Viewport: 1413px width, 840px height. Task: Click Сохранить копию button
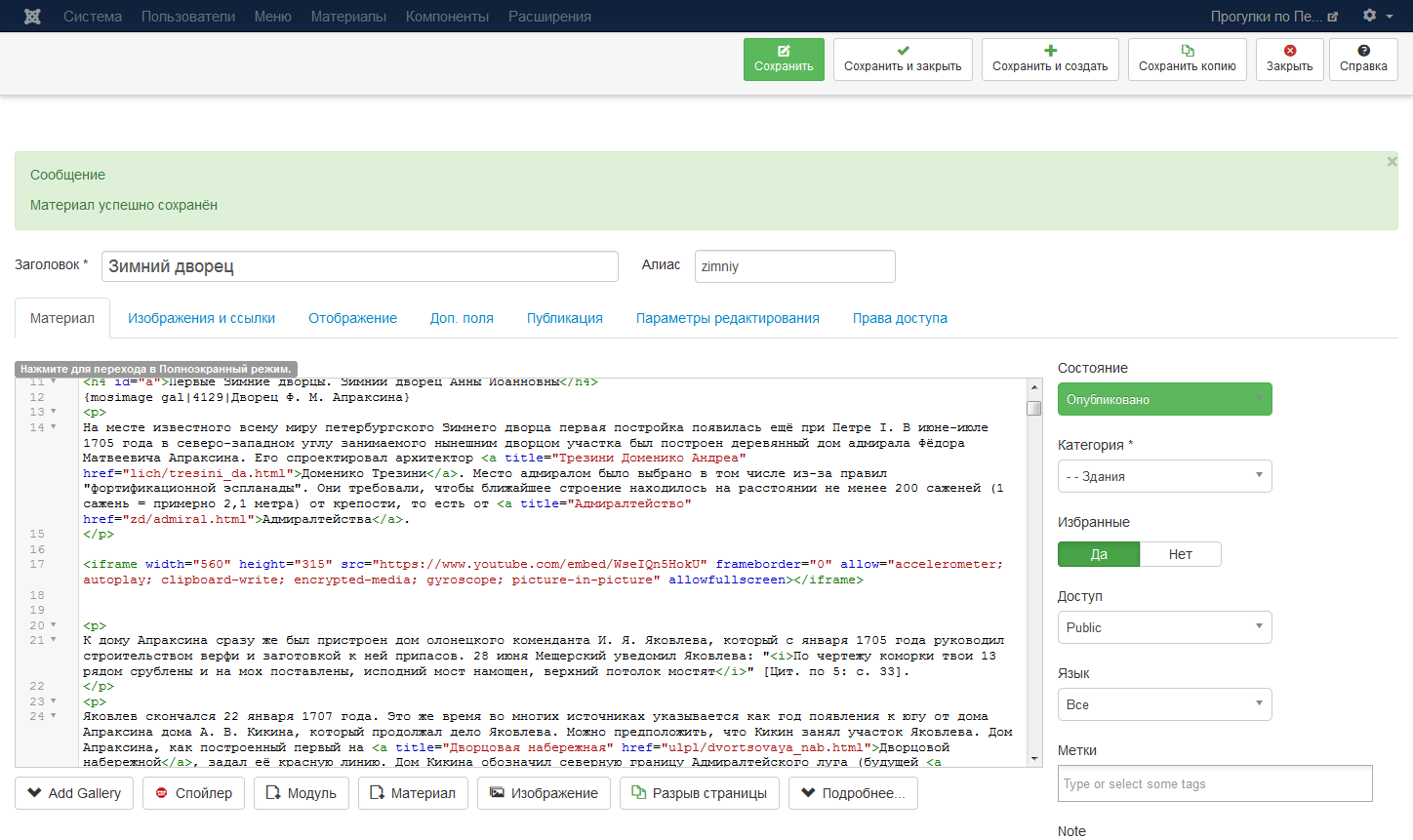pyautogui.click(x=1188, y=59)
